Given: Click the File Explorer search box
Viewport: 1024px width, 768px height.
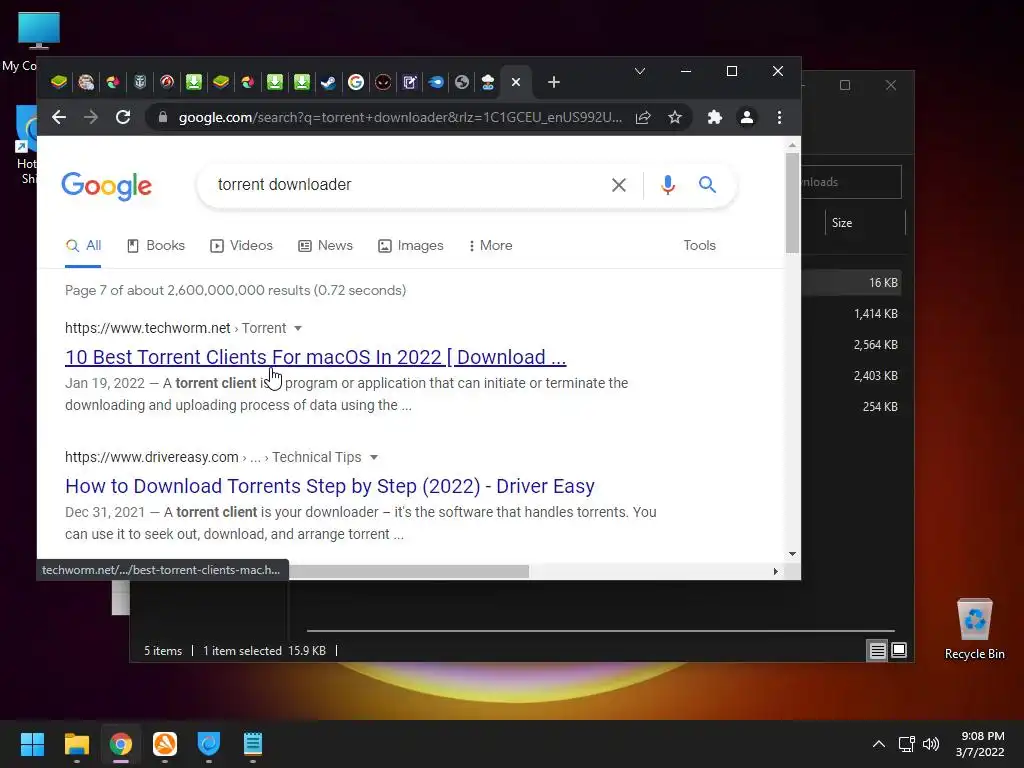Looking at the screenshot, I should pos(852,182).
